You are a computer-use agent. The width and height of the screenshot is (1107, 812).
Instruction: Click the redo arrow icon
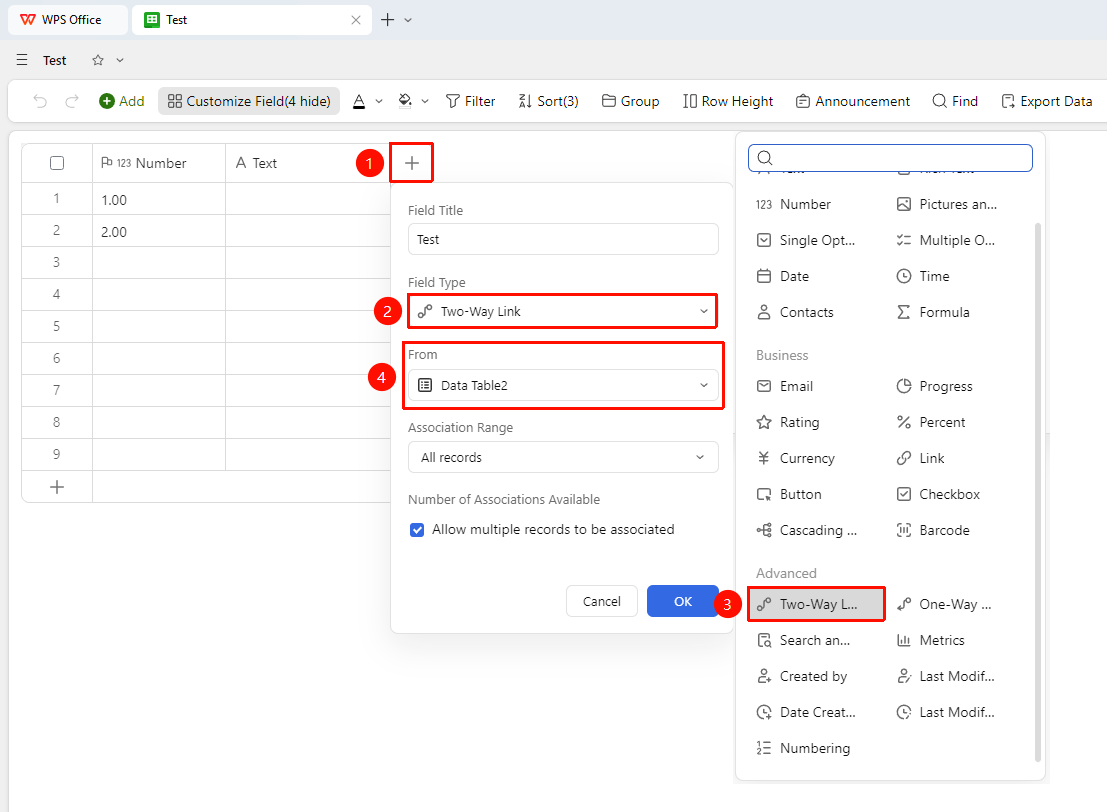(x=71, y=101)
